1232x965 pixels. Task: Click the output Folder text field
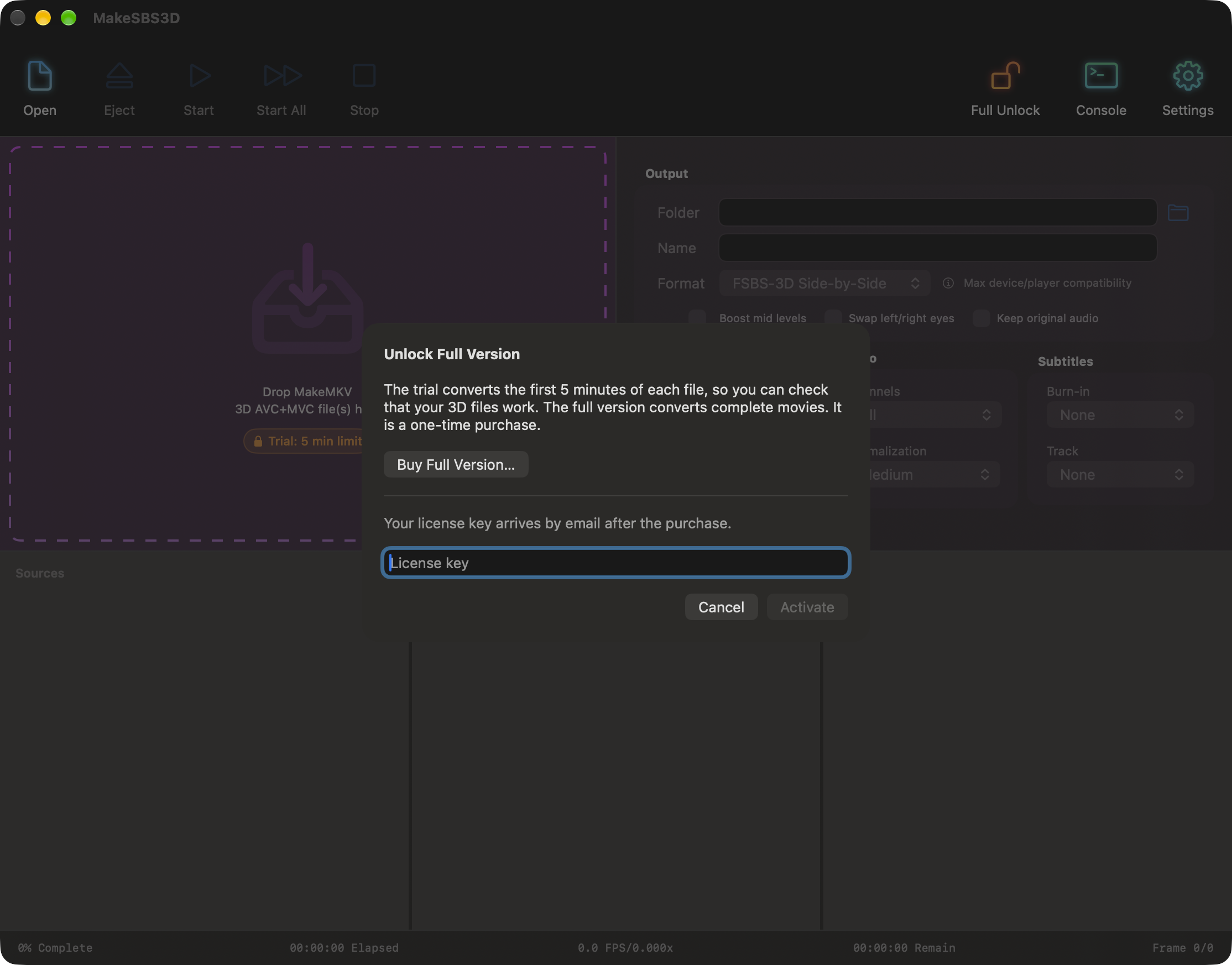click(938, 212)
